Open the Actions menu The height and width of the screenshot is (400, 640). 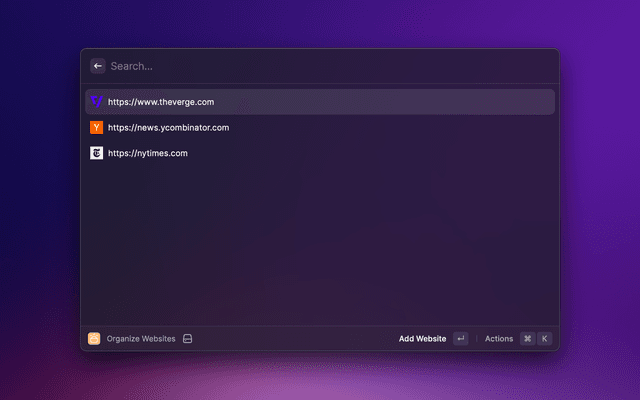point(499,339)
